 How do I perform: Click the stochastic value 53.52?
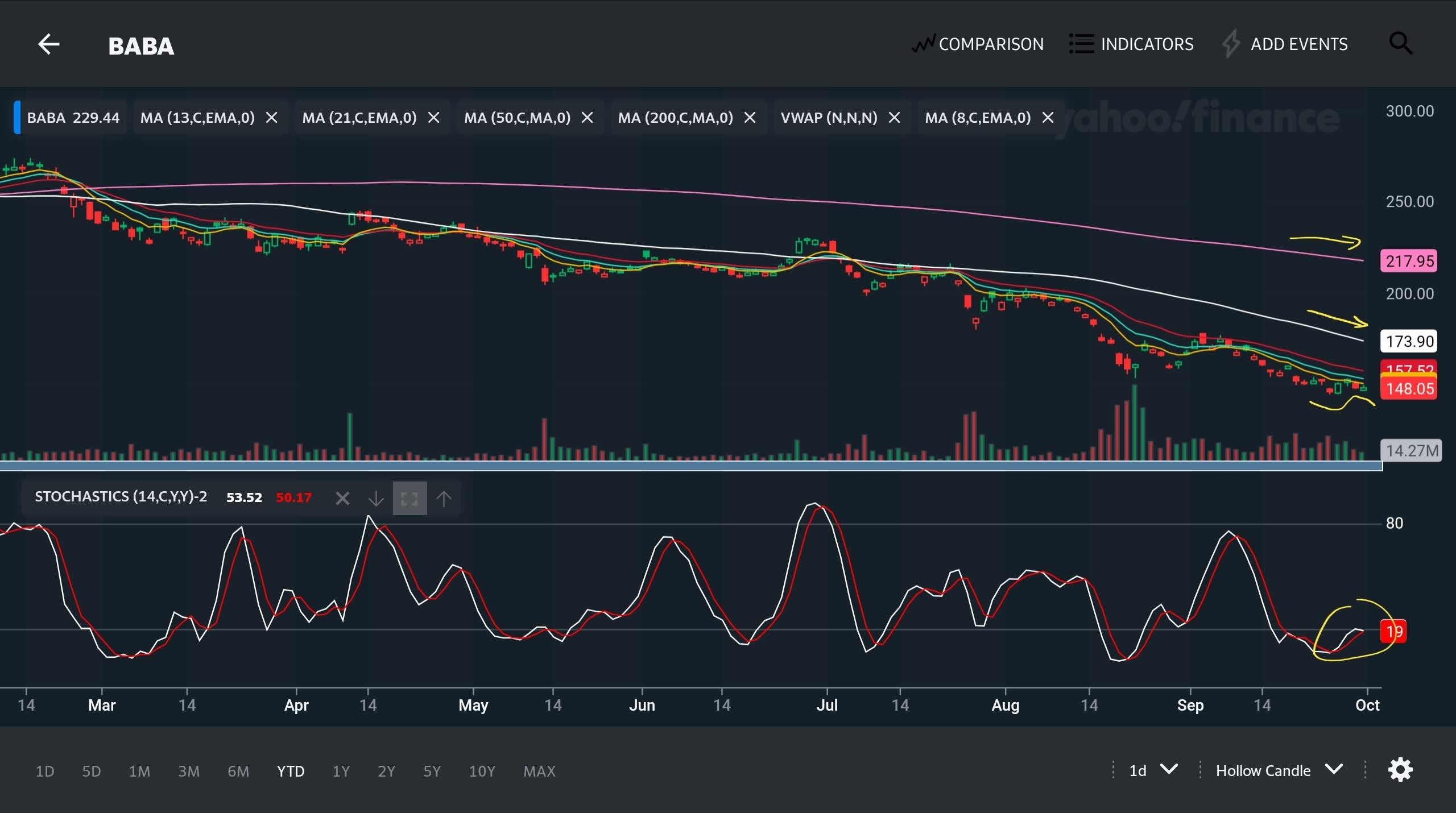(x=244, y=497)
